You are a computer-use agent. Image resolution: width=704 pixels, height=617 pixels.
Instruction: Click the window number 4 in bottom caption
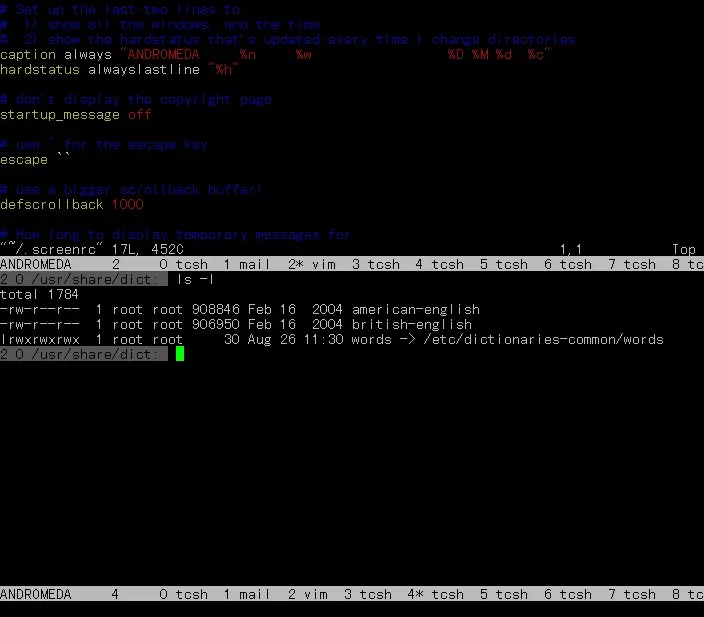115,595
